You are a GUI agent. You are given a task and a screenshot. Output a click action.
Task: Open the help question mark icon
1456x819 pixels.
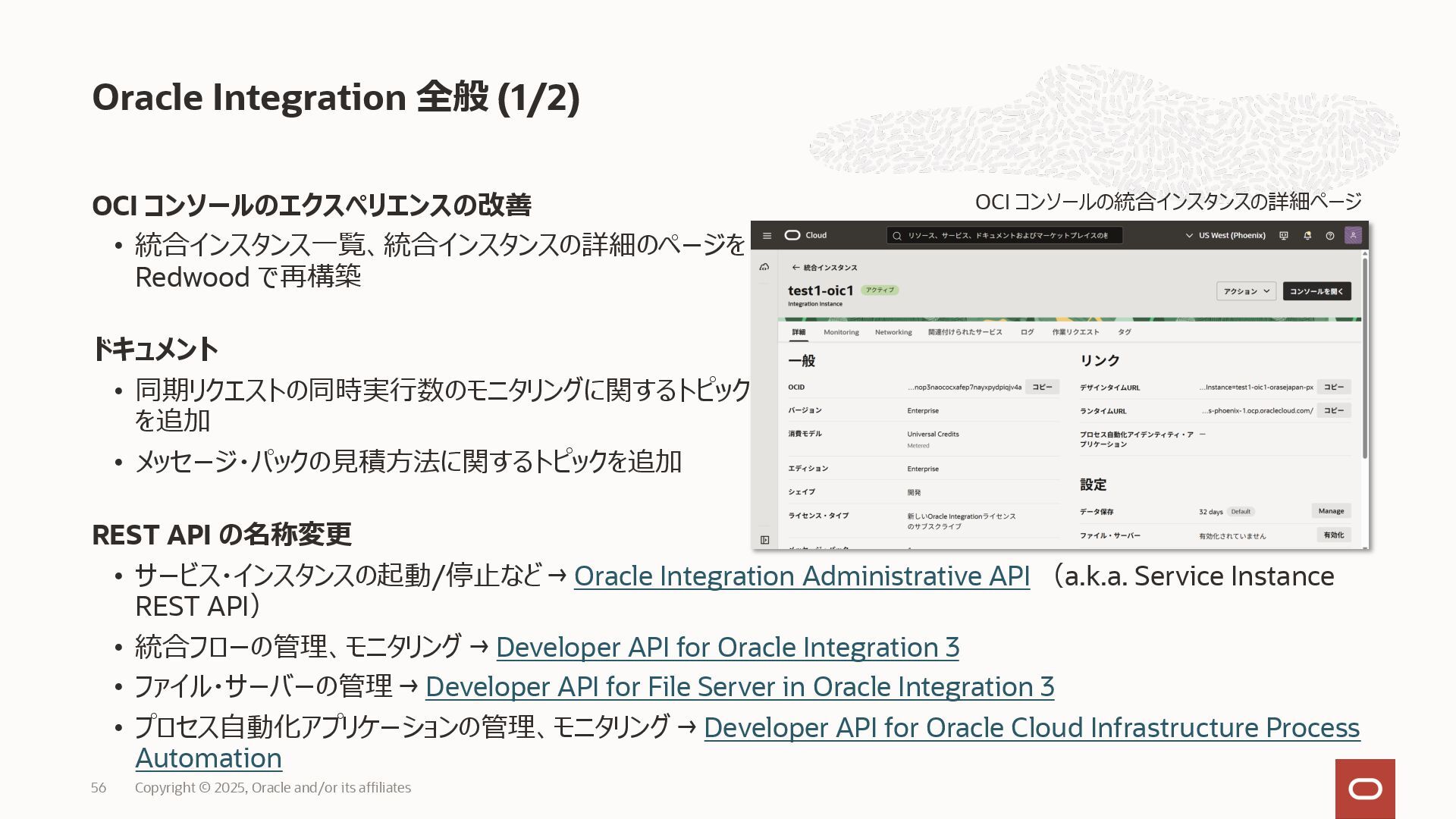[1329, 236]
